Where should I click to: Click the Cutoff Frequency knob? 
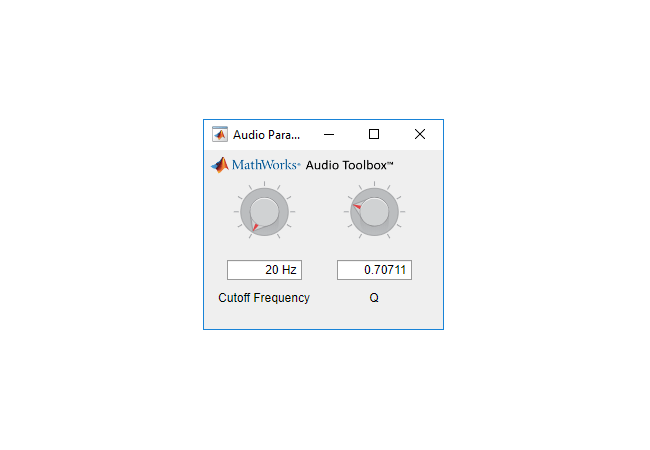point(264,212)
